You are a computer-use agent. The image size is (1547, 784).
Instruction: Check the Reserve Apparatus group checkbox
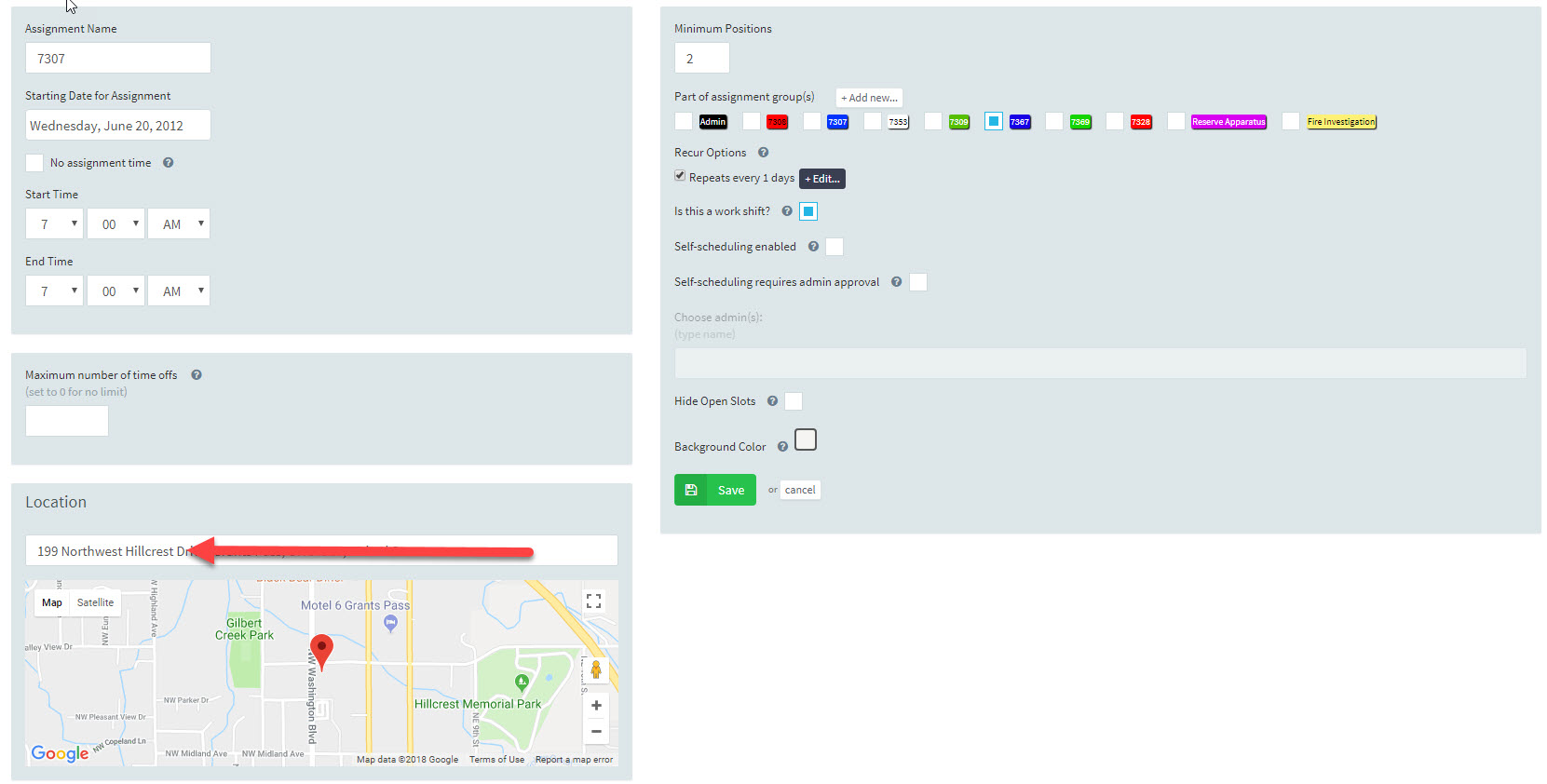click(x=1176, y=121)
